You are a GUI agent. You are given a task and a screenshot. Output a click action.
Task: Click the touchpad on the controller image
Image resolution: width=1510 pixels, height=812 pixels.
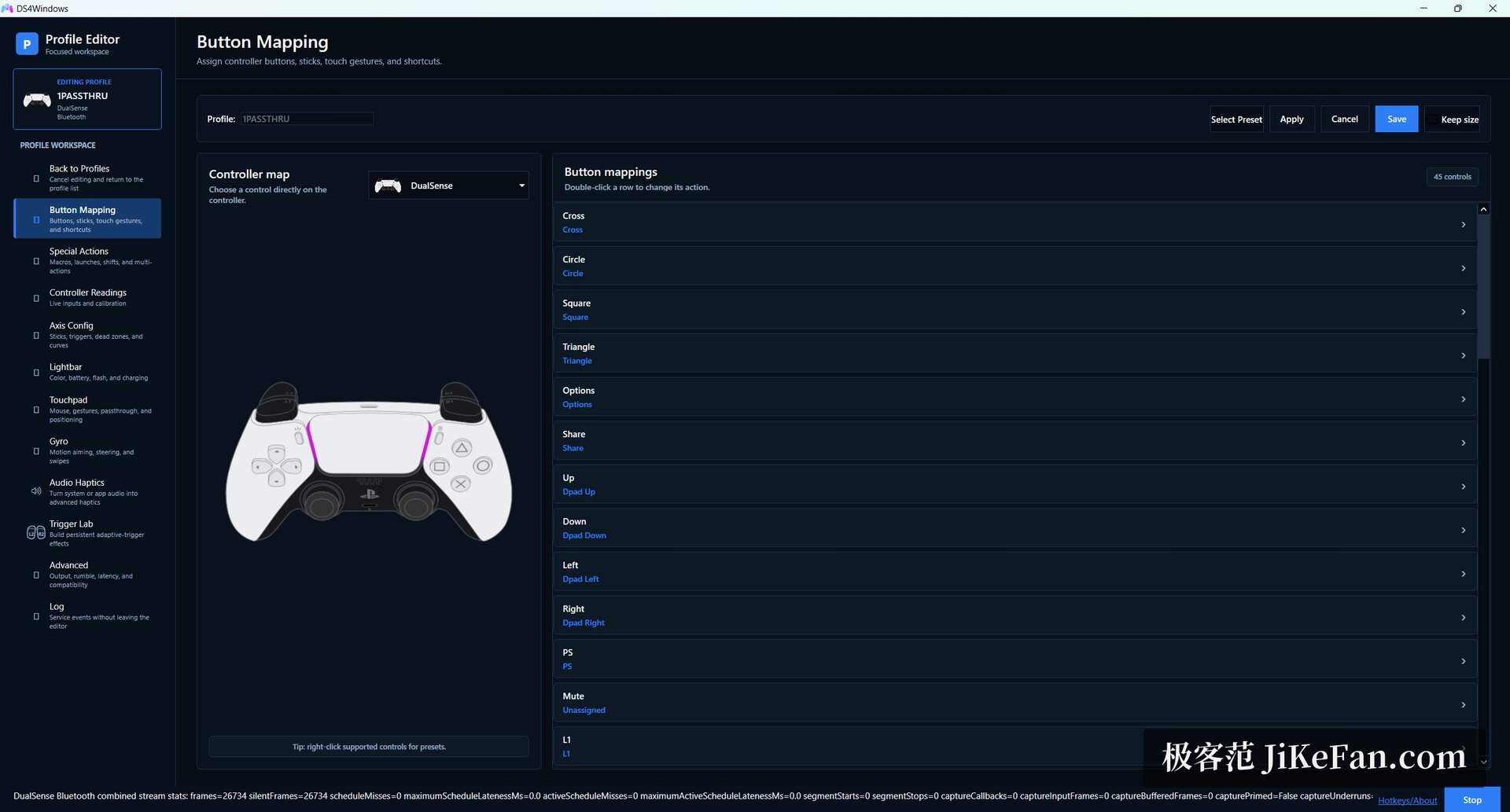pyautogui.click(x=369, y=443)
